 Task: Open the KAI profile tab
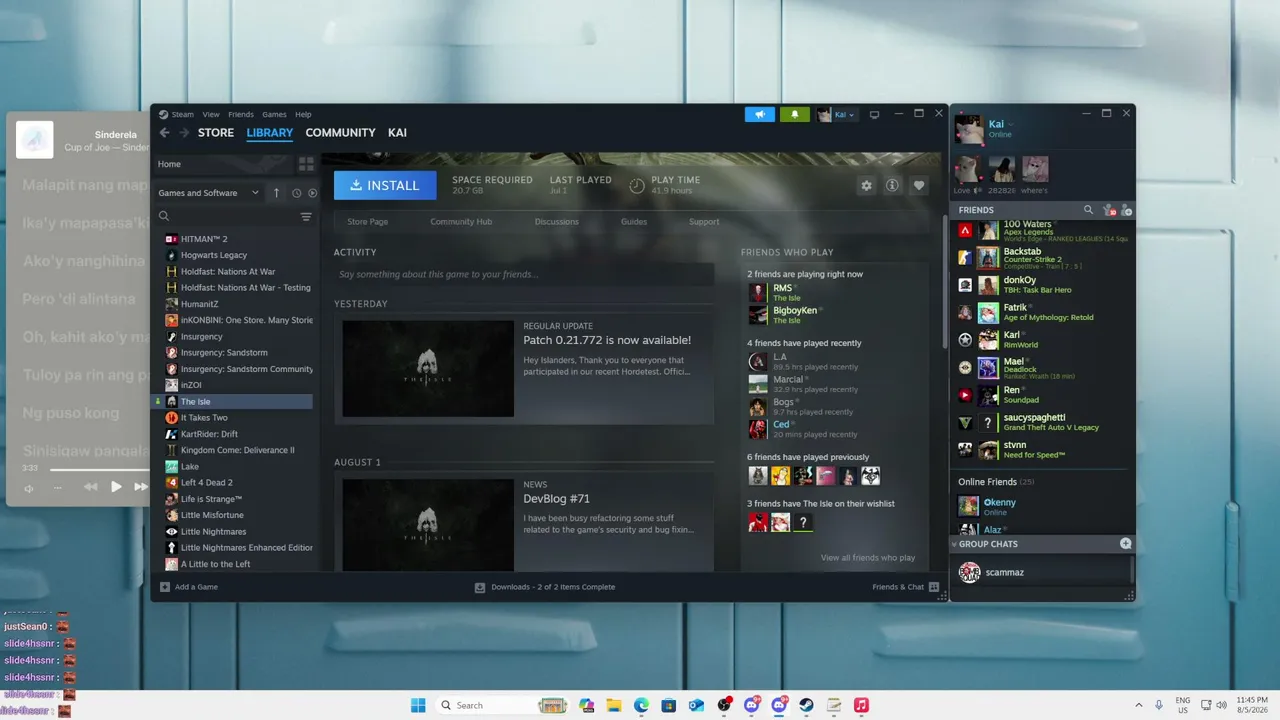pyautogui.click(x=397, y=133)
